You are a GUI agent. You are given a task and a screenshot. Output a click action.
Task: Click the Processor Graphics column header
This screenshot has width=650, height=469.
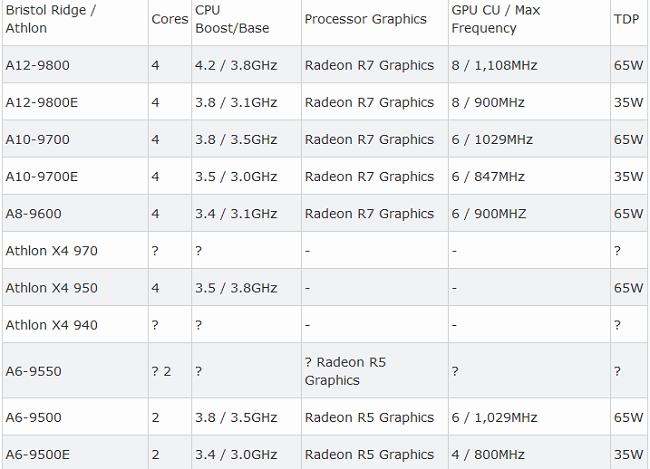point(365,19)
